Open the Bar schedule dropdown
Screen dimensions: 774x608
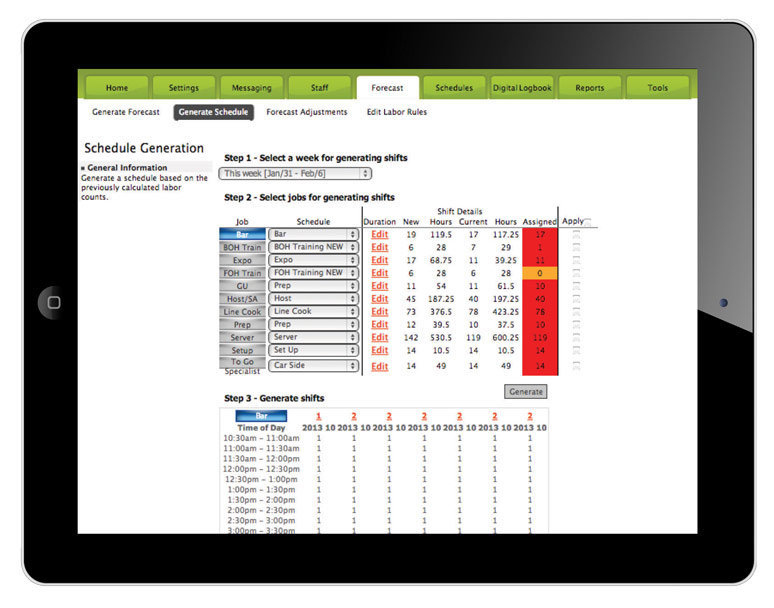(313, 234)
